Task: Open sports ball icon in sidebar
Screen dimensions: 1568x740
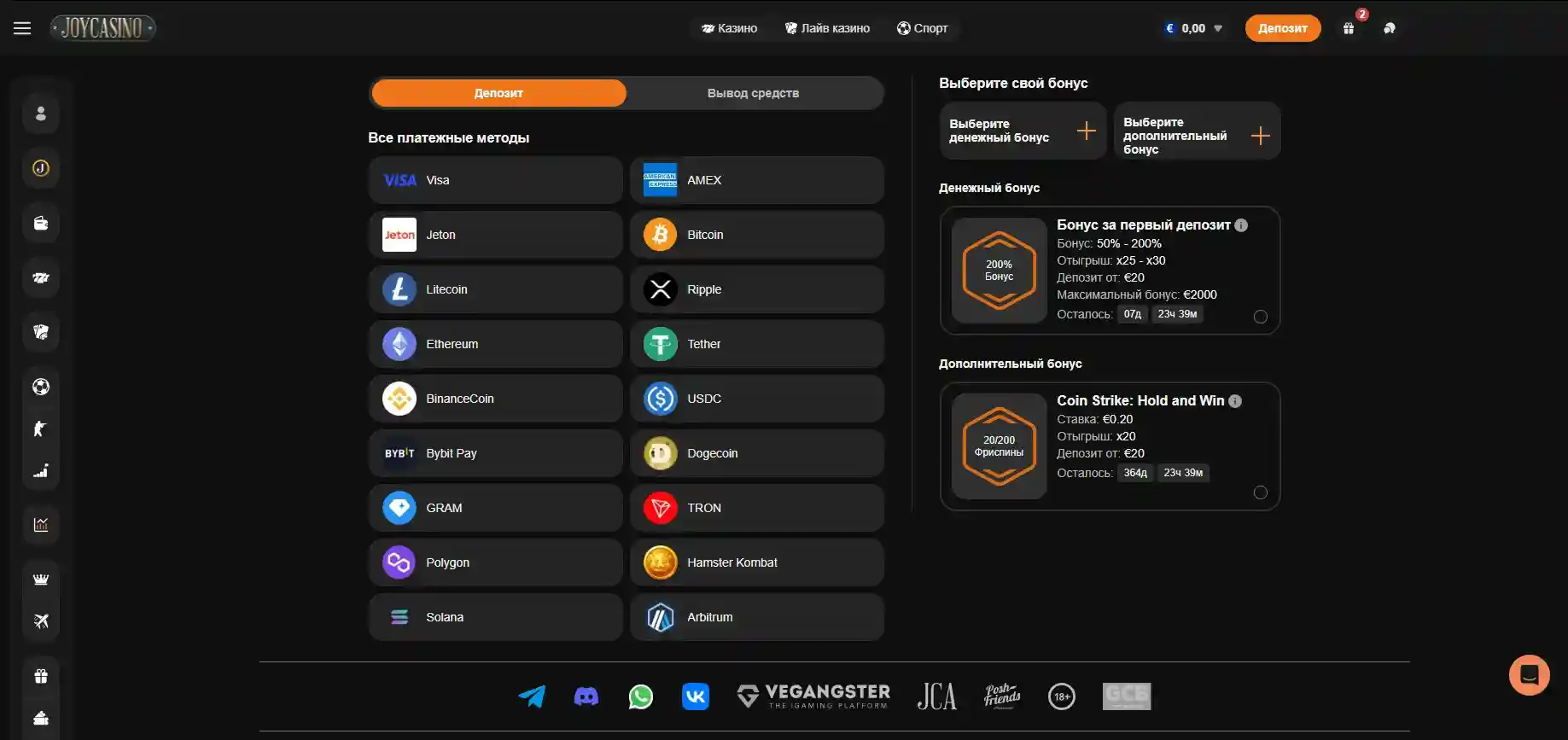Action: (41, 387)
